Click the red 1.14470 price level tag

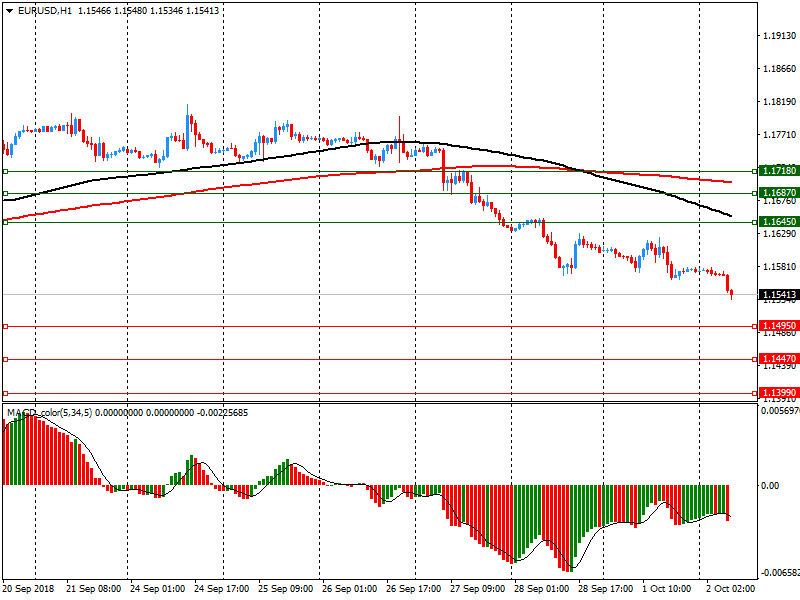tap(778, 359)
